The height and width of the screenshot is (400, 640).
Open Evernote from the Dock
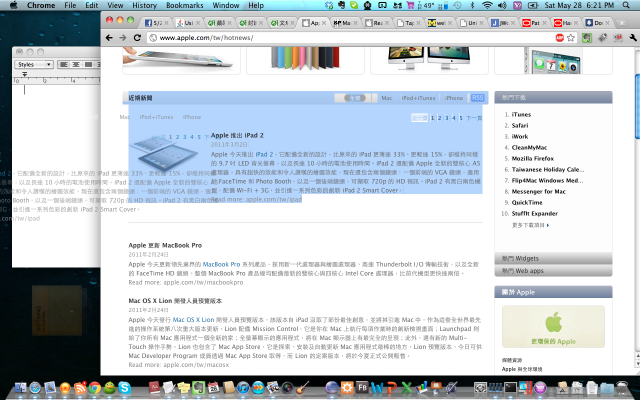tap(198, 387)
